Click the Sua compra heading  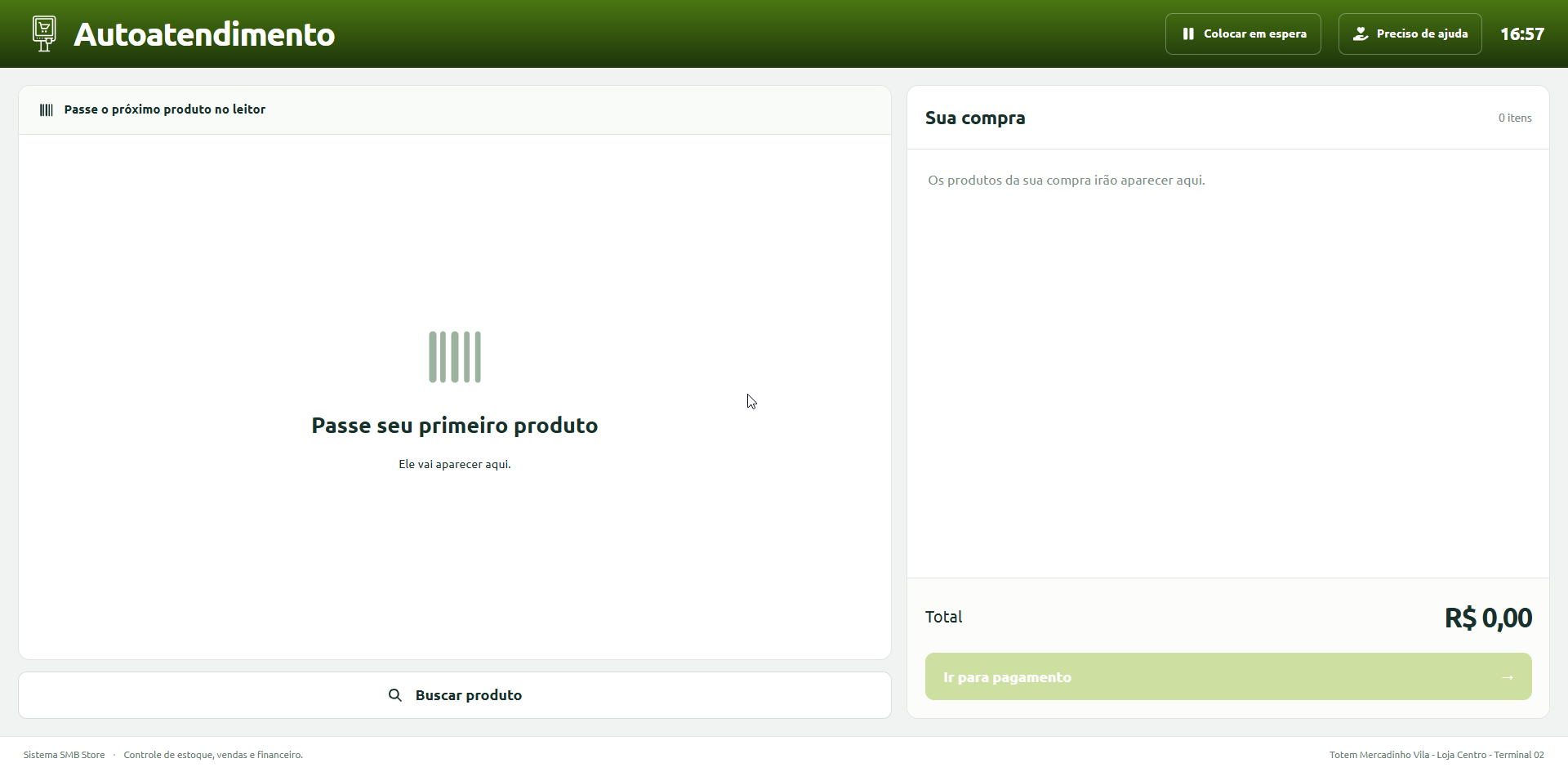(x=975, y=118)
